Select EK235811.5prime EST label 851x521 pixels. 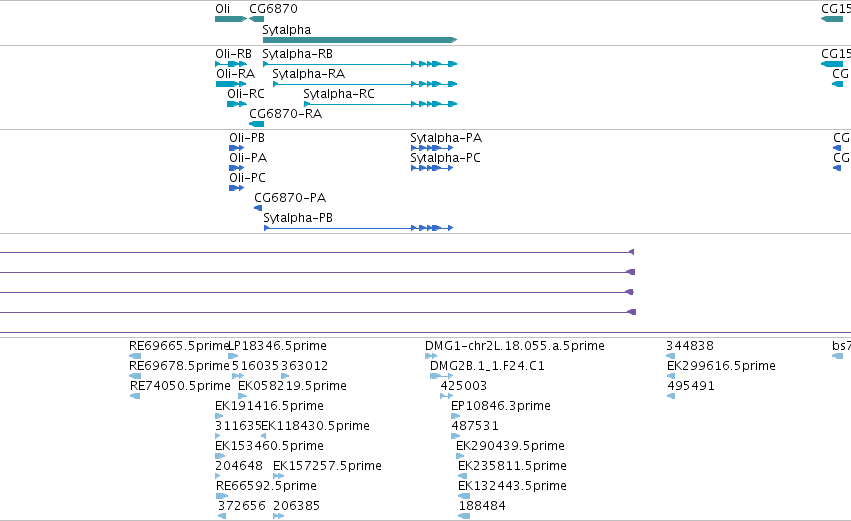tap(512, 467)
